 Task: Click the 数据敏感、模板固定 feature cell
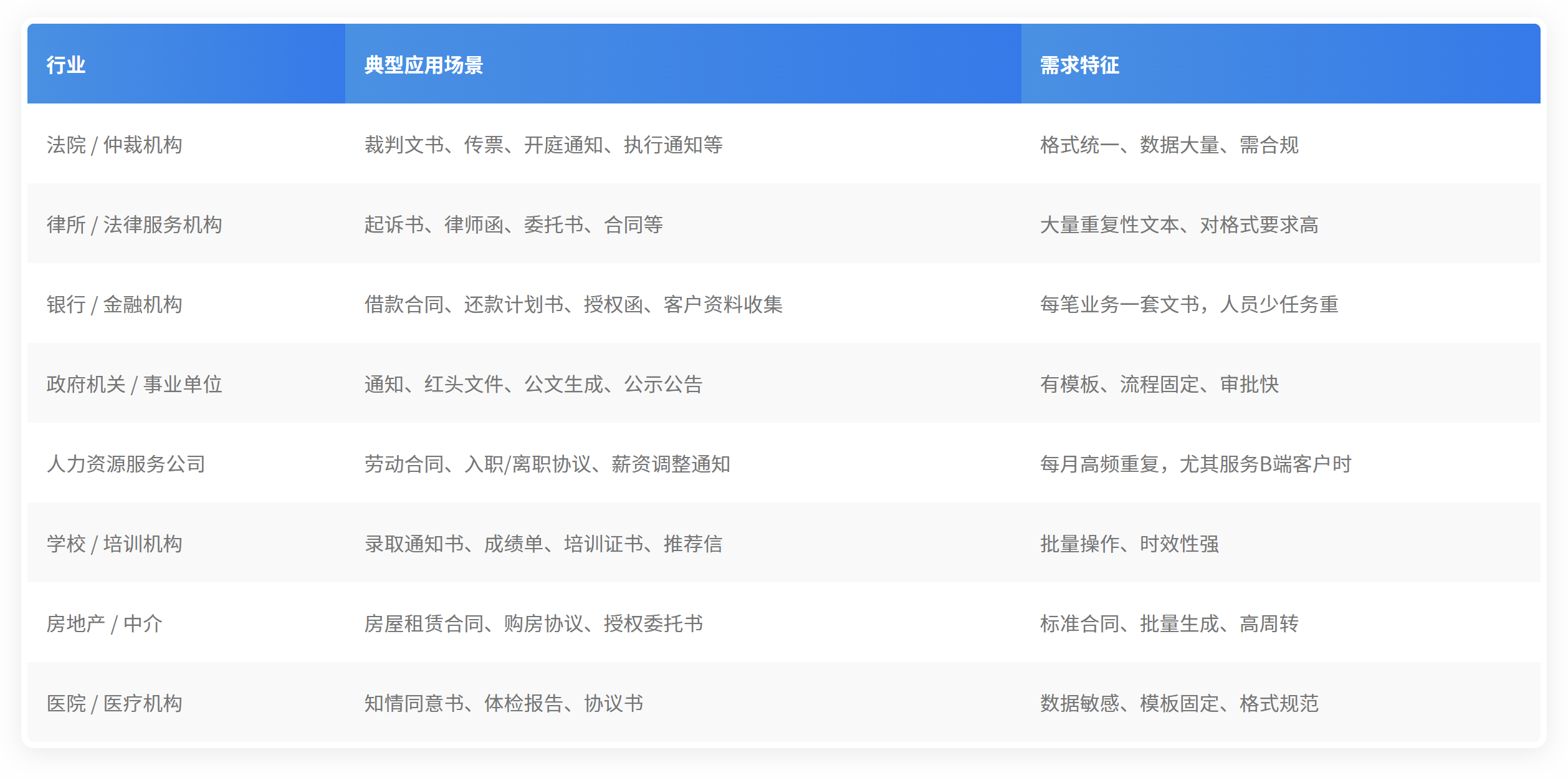pyautogui.click(x=1179, y=703)
